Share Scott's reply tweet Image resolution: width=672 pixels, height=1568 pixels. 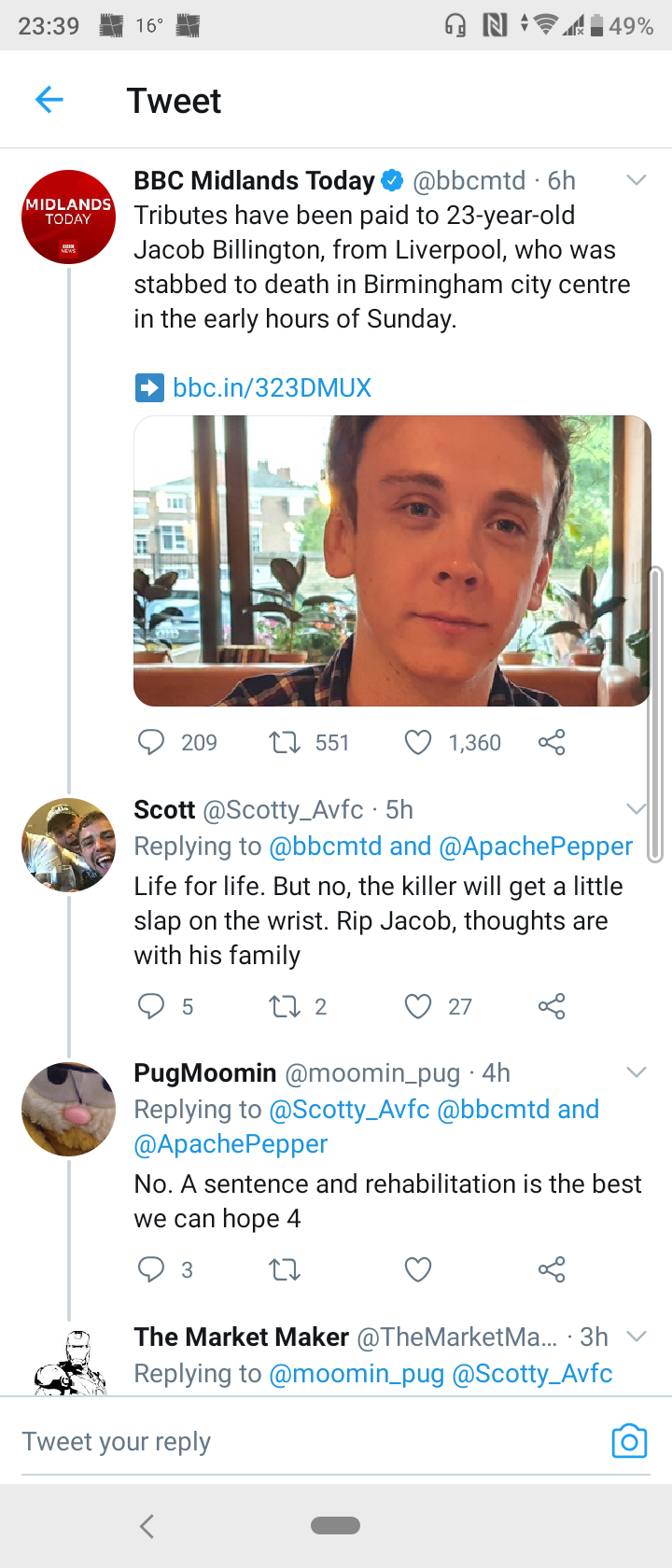[x=552, y=1006]
